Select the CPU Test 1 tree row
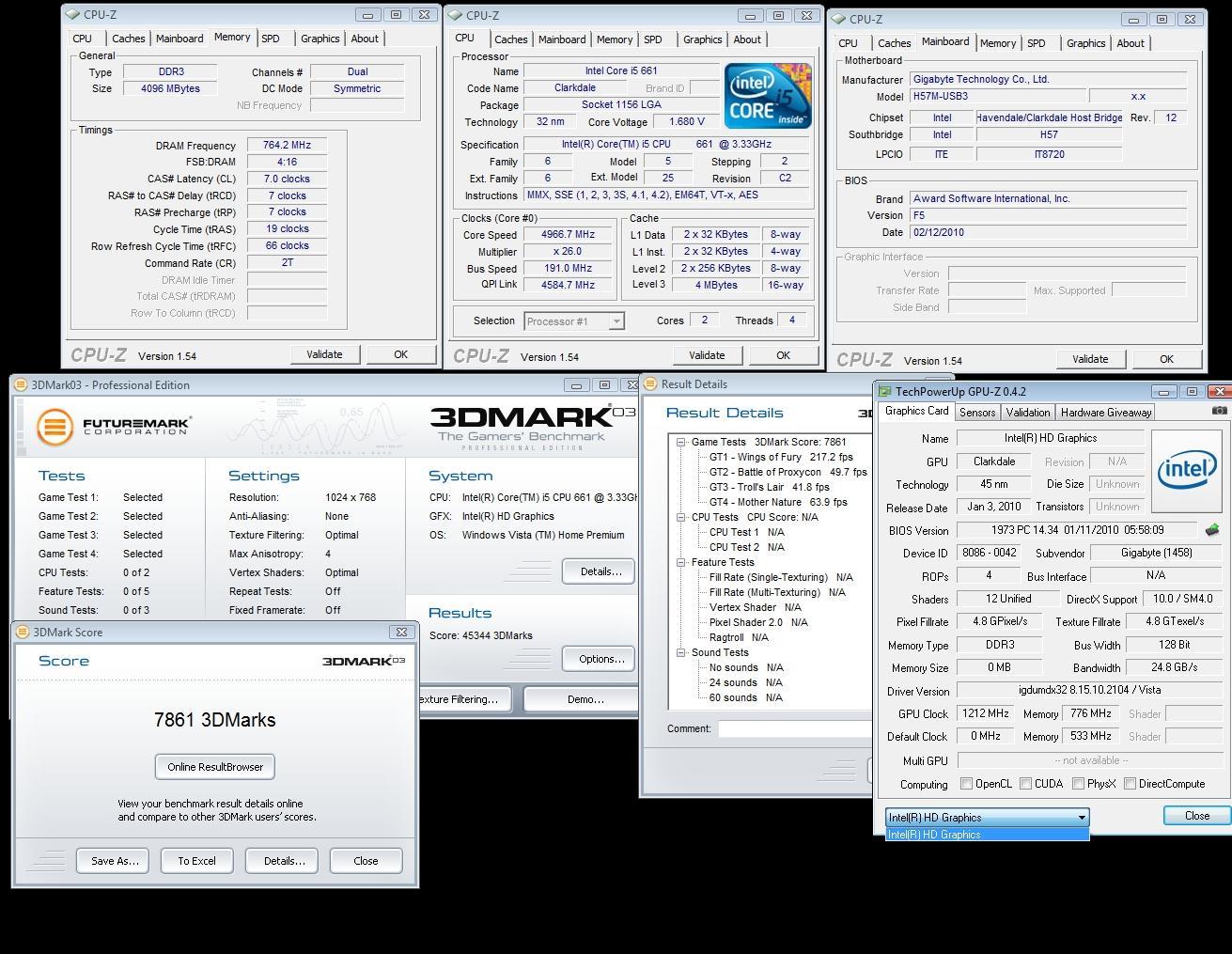 (746, 532)
